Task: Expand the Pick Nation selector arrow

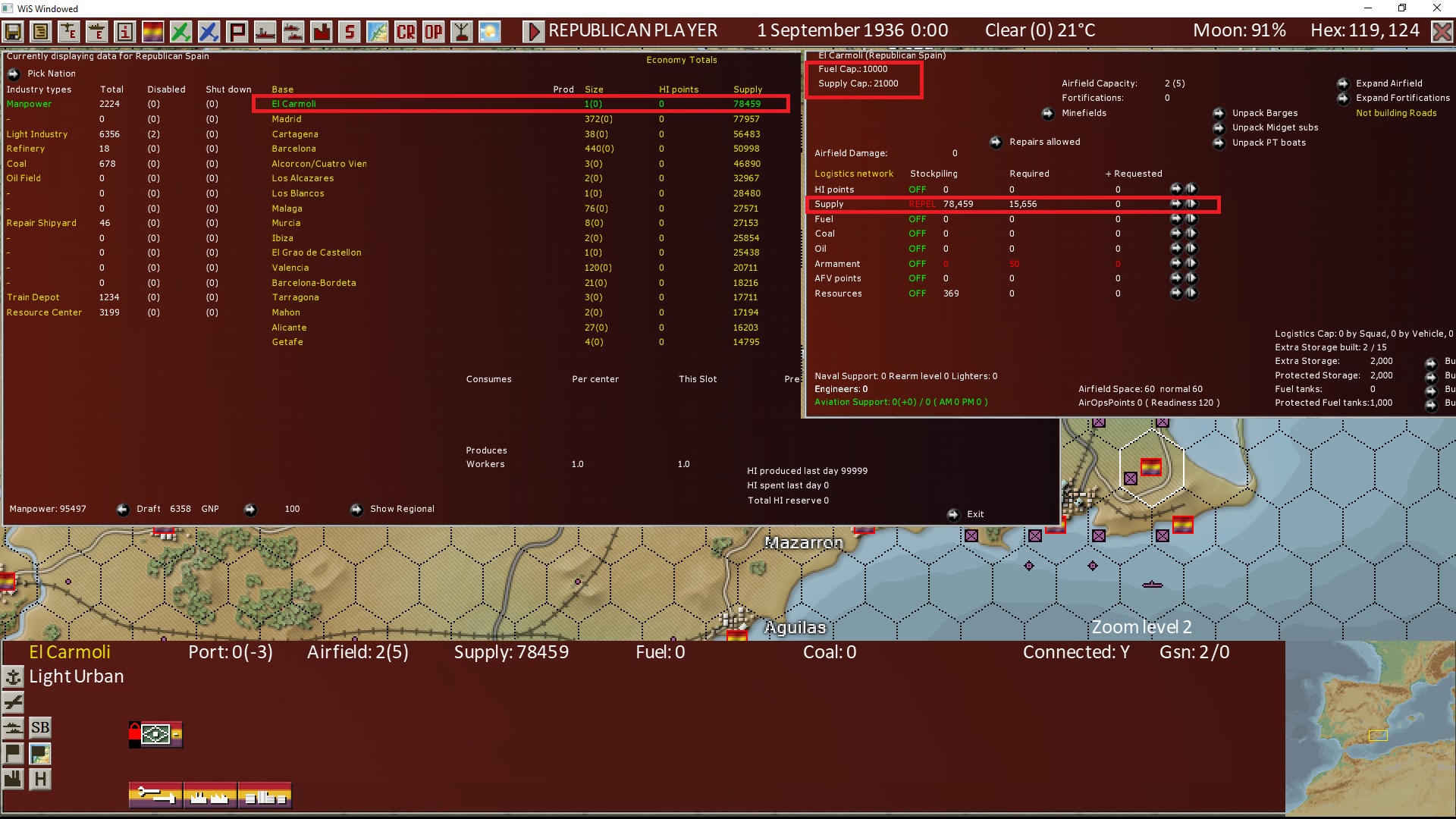Action: tap(14, 74)
